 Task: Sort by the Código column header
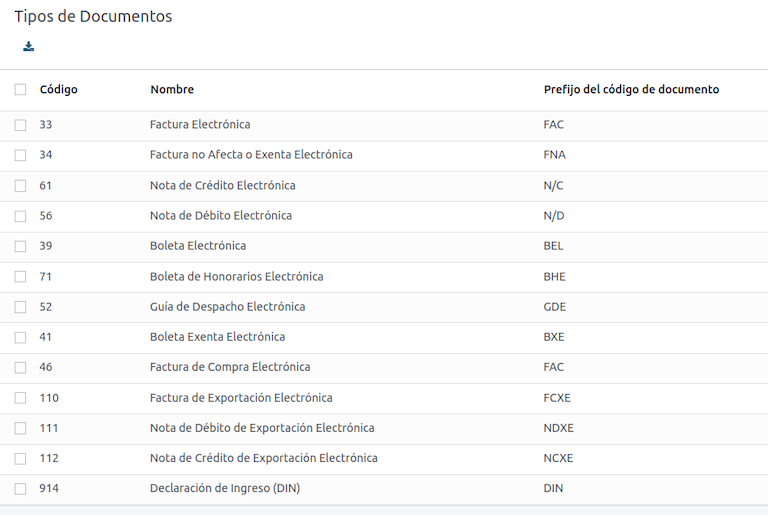coord(58,90)
